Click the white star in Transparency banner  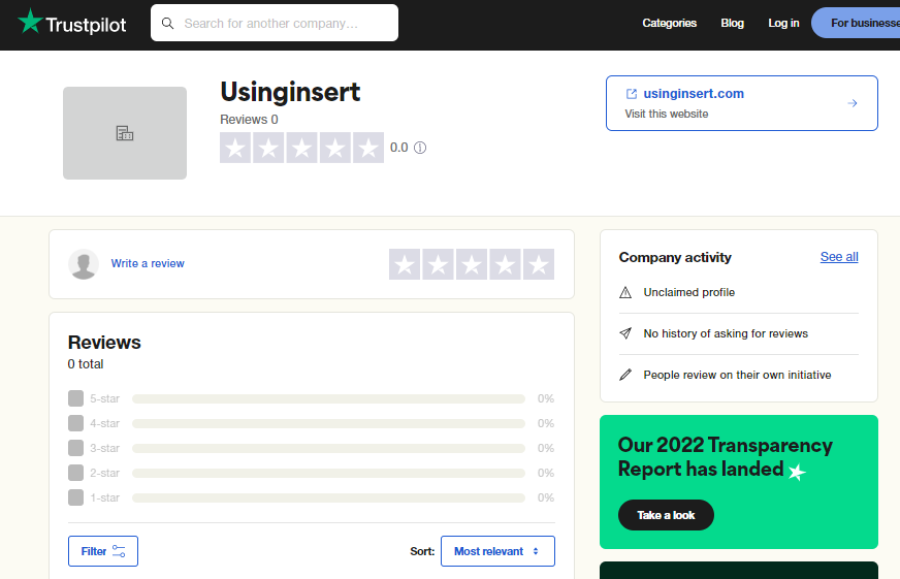[x=797, y=472]
